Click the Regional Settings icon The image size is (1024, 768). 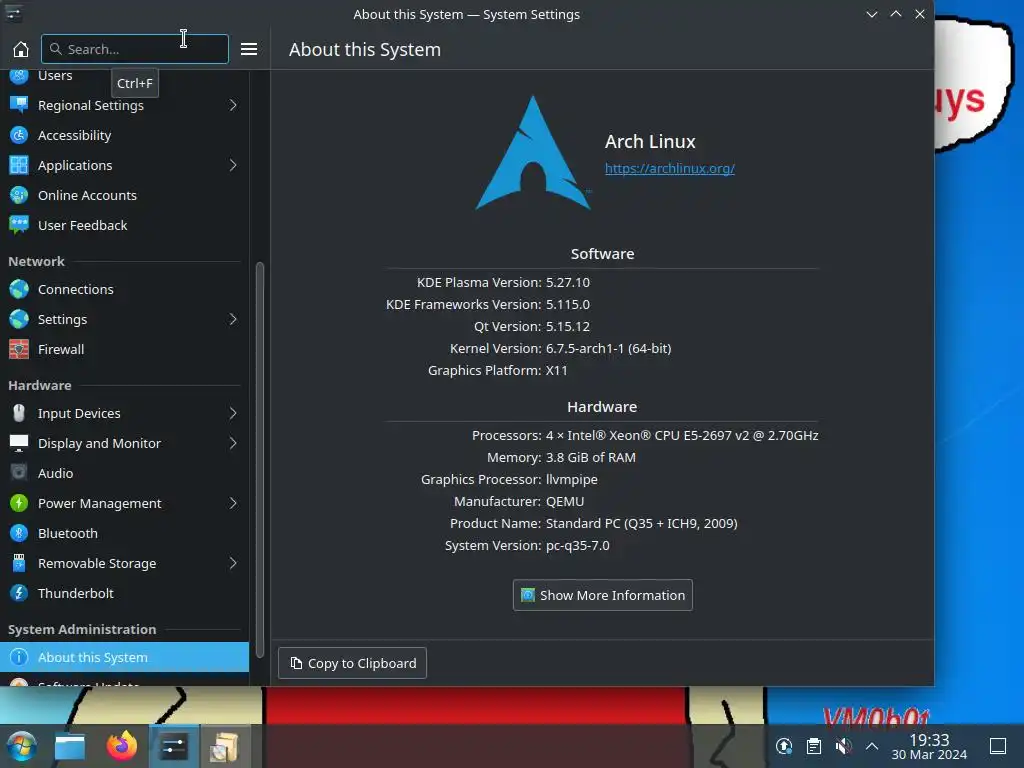pyautogui.click(x=19, y=105)
